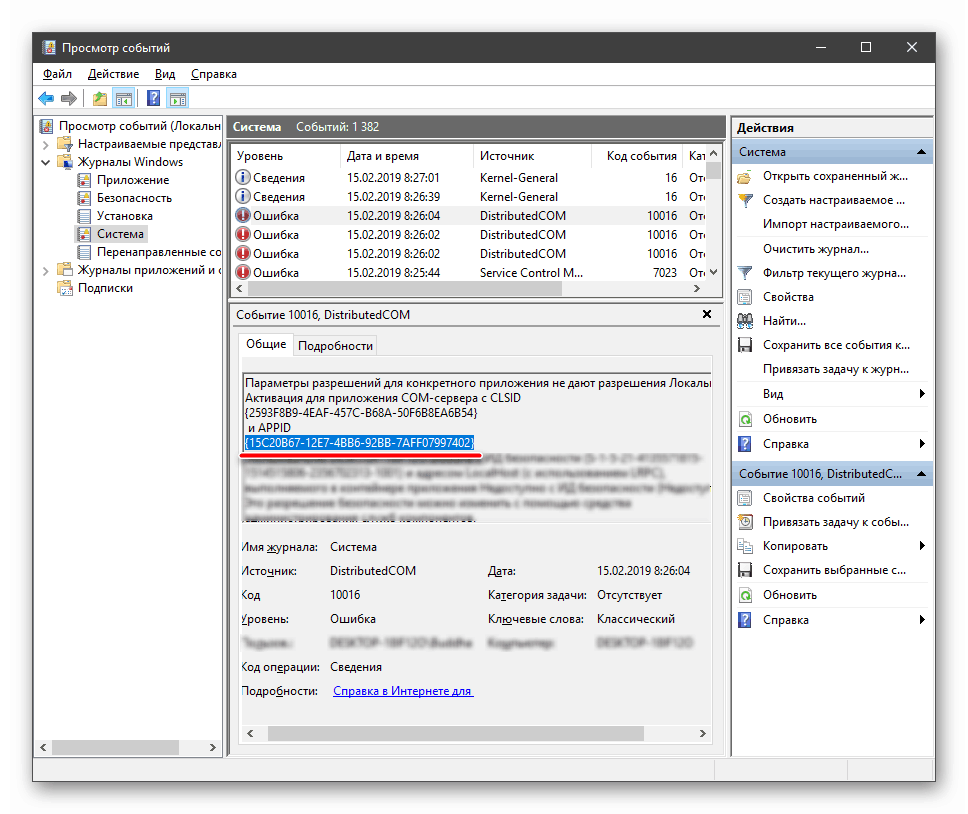968x814 pixels.
Task: Click the highlighted APPID GUID text
Action: [x=359, y=443]
